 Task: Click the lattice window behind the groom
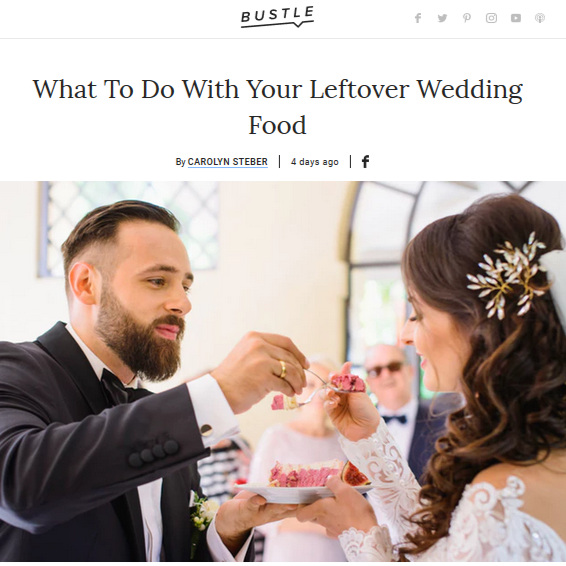[130, 227]
